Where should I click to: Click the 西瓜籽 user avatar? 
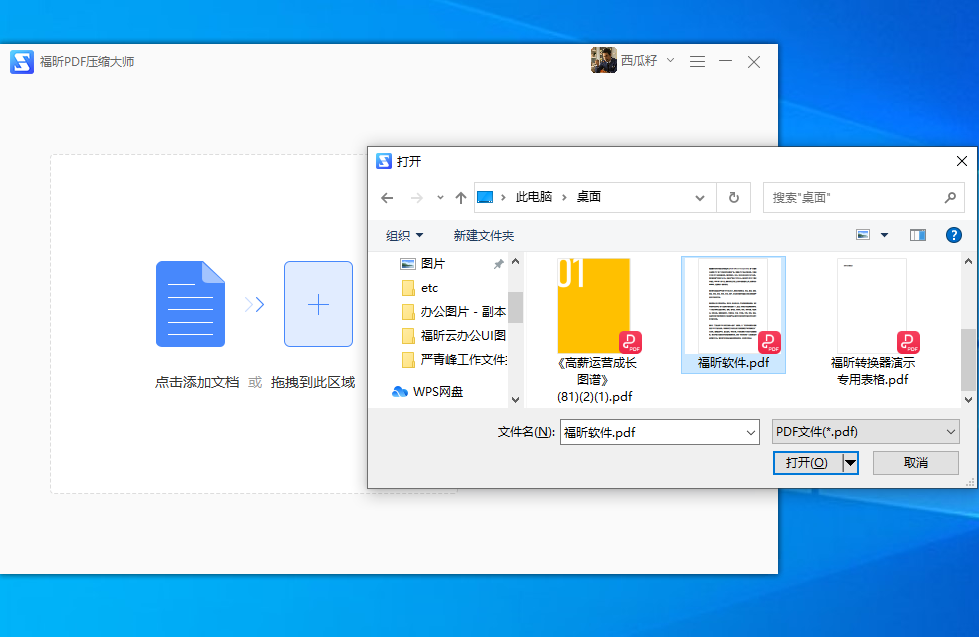pos(604,60)
